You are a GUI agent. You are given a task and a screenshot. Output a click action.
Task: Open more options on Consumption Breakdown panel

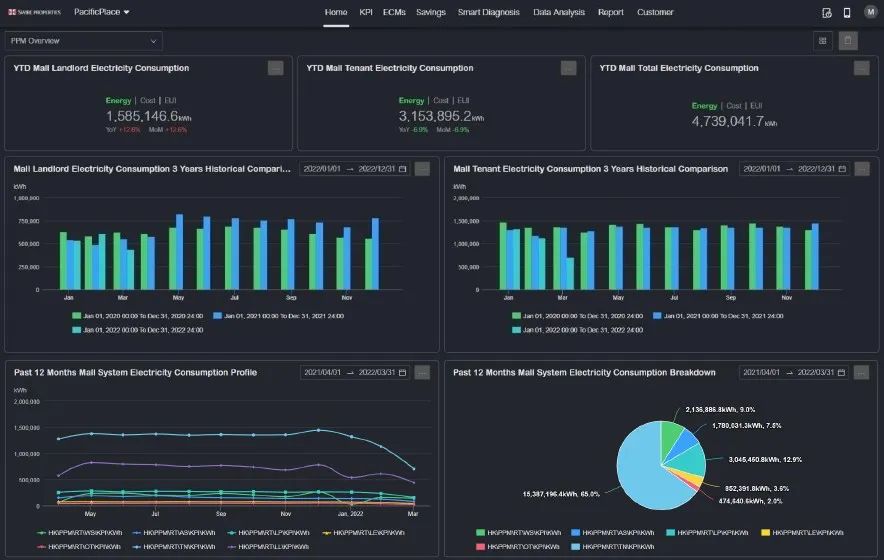pos(861,372)
